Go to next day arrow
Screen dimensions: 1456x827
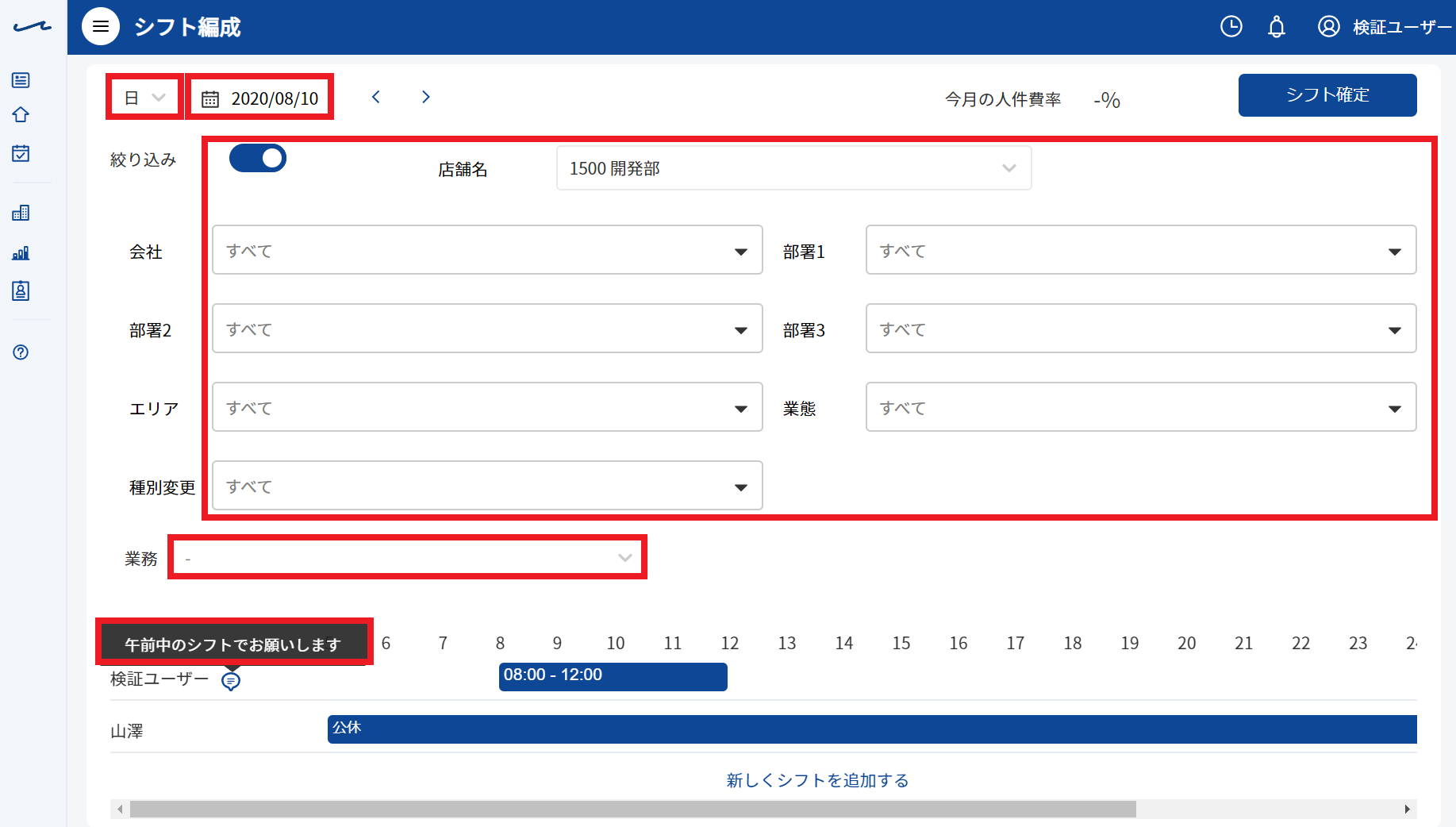point(426,97)
